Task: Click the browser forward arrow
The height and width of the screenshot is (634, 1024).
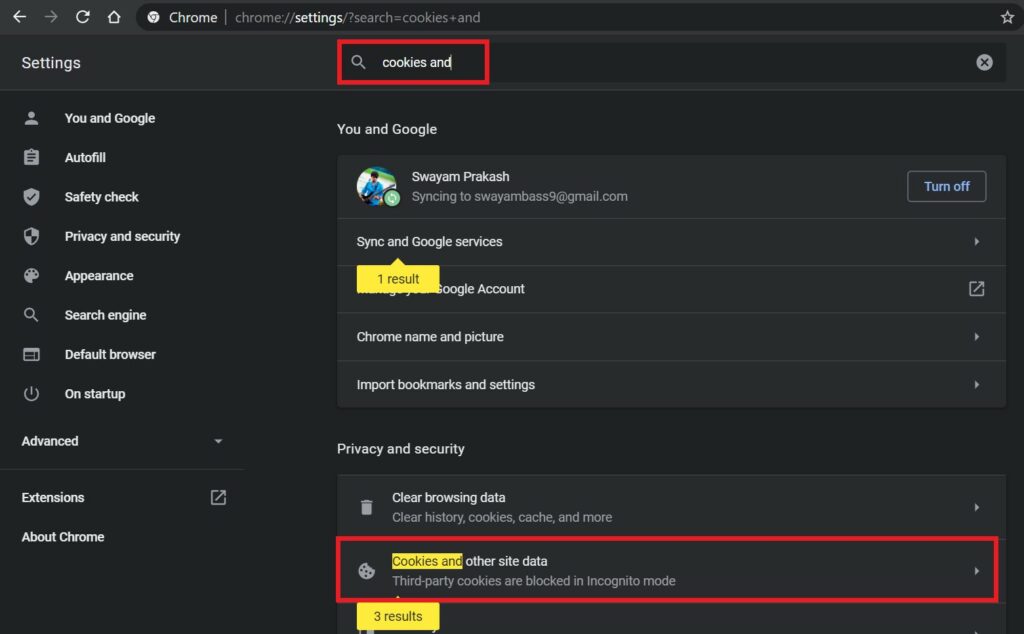Action: pos(51,17)
